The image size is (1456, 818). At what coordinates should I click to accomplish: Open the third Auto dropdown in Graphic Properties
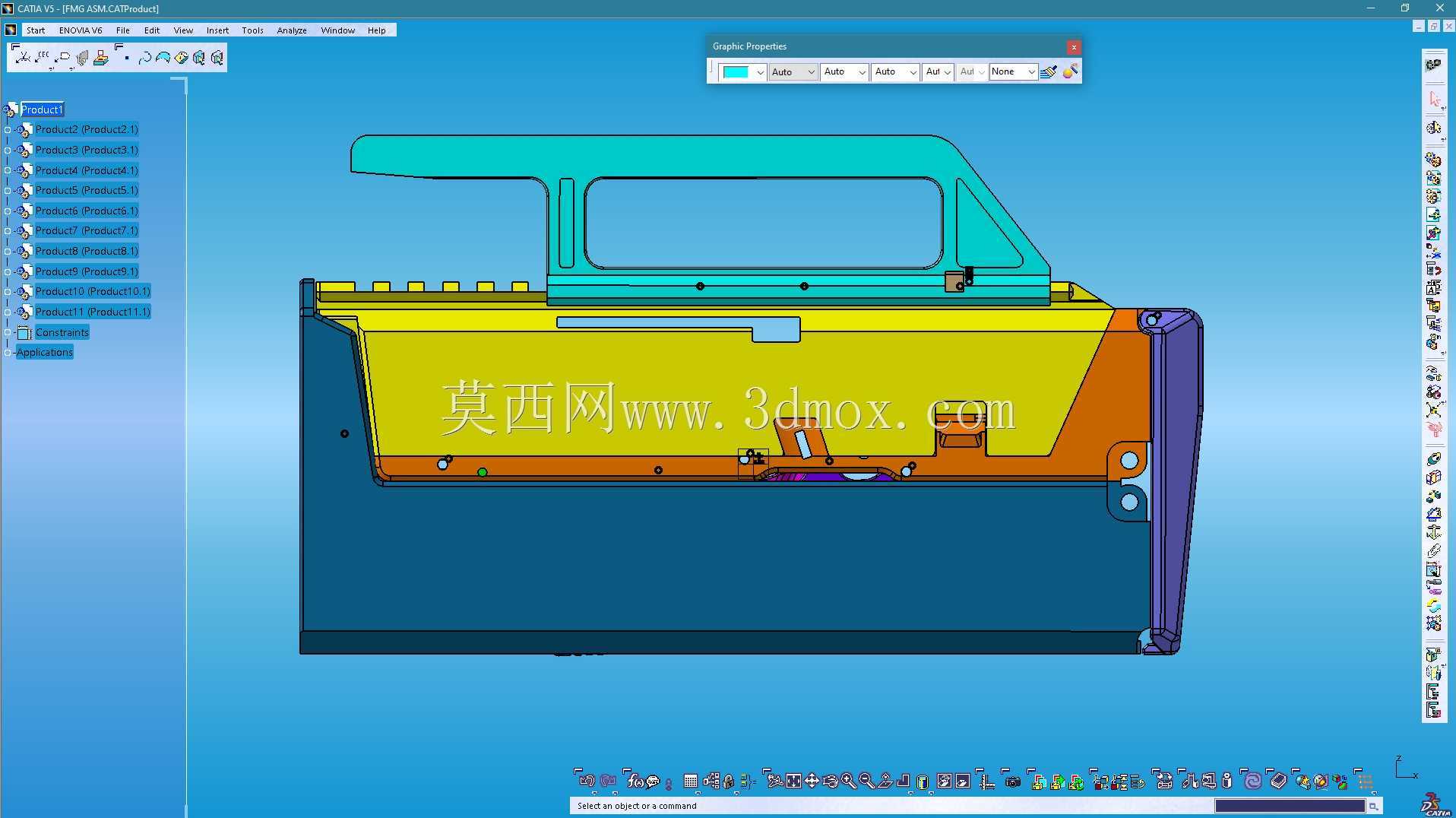[x=894, y=72]
